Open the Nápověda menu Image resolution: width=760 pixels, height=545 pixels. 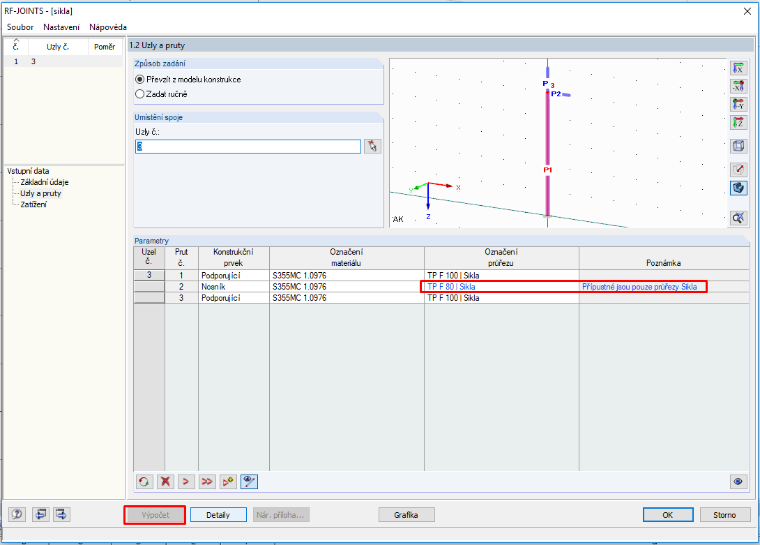pyautogui.click(x=108, y=27)
